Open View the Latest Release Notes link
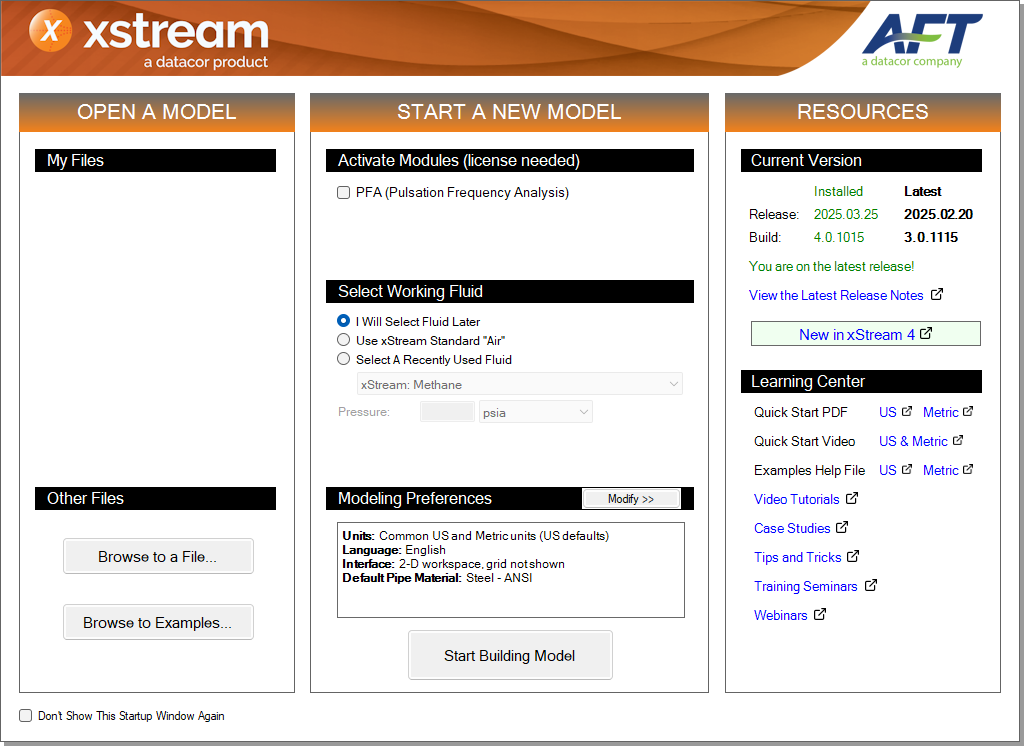The width and height of the screenshot is (1024, 746). point(836,295)
